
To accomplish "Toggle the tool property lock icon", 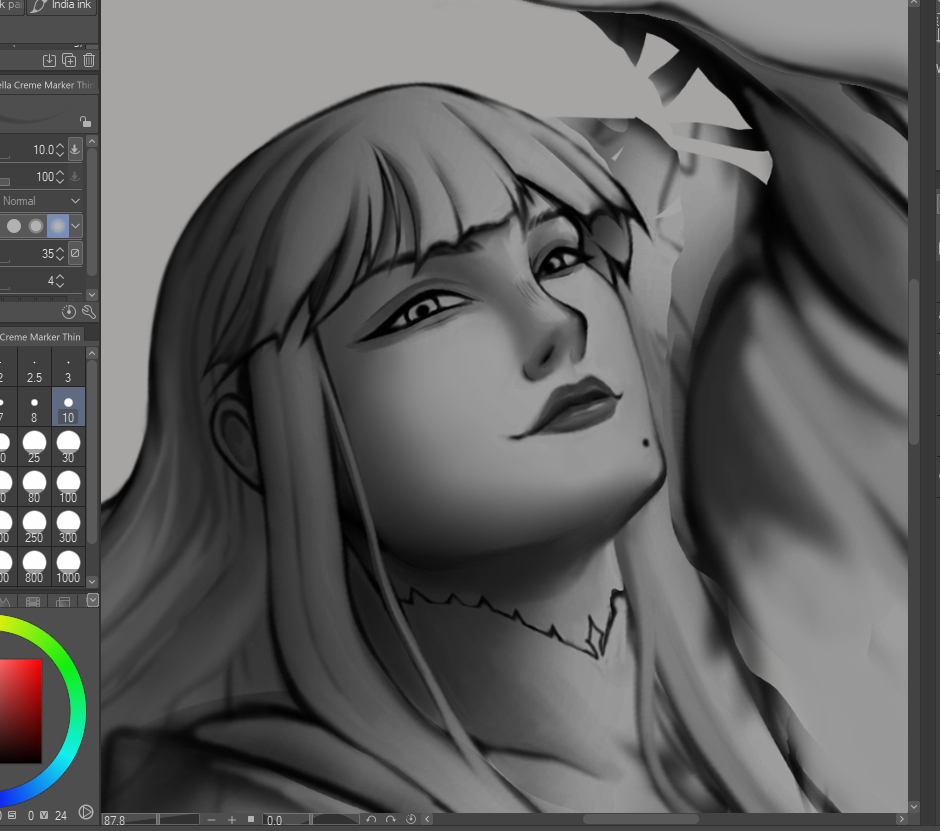I will 85,121.
